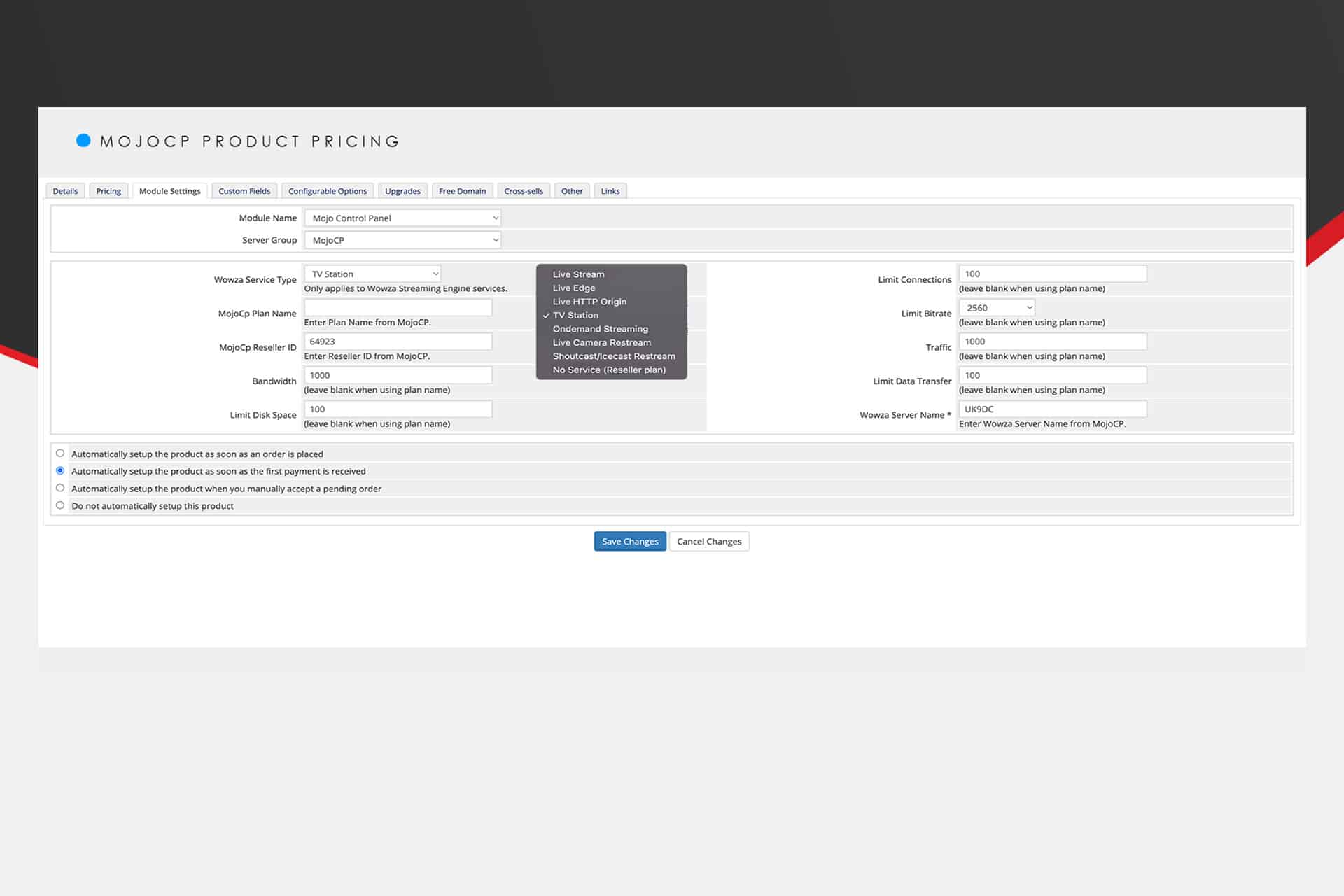Open the Custom Fields tab

pyautogui.click(x=244, y=191)
